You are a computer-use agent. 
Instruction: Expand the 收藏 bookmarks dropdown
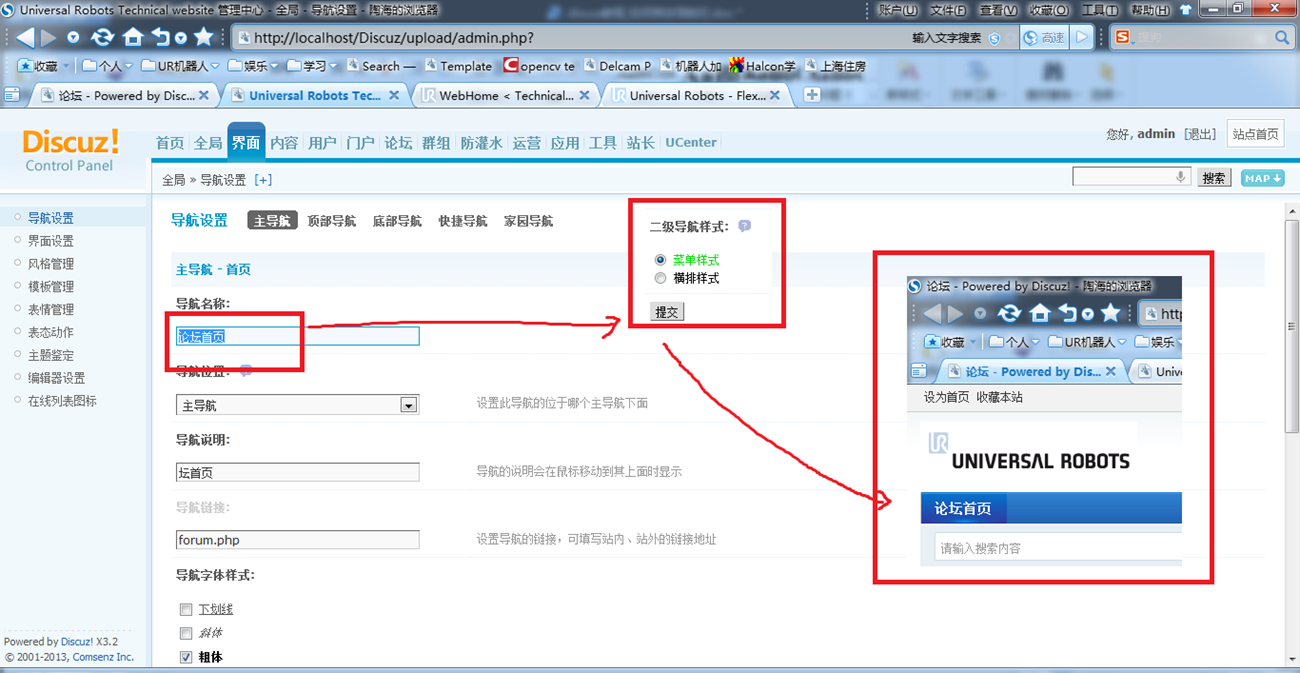67,66
